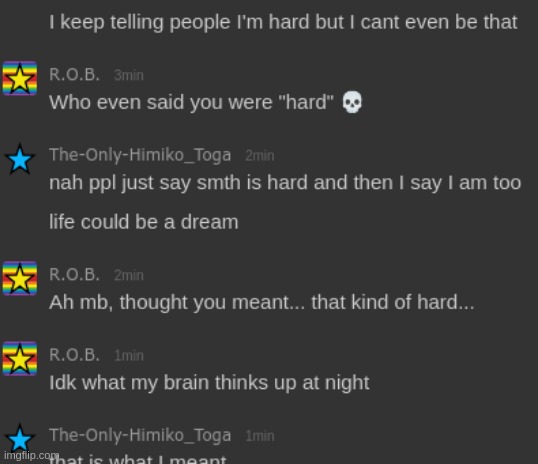Open The-Only-Himiko_Toga username on 1min comment
The height and width of the screenshot is (464, 538).
click(x=140, y=435)
